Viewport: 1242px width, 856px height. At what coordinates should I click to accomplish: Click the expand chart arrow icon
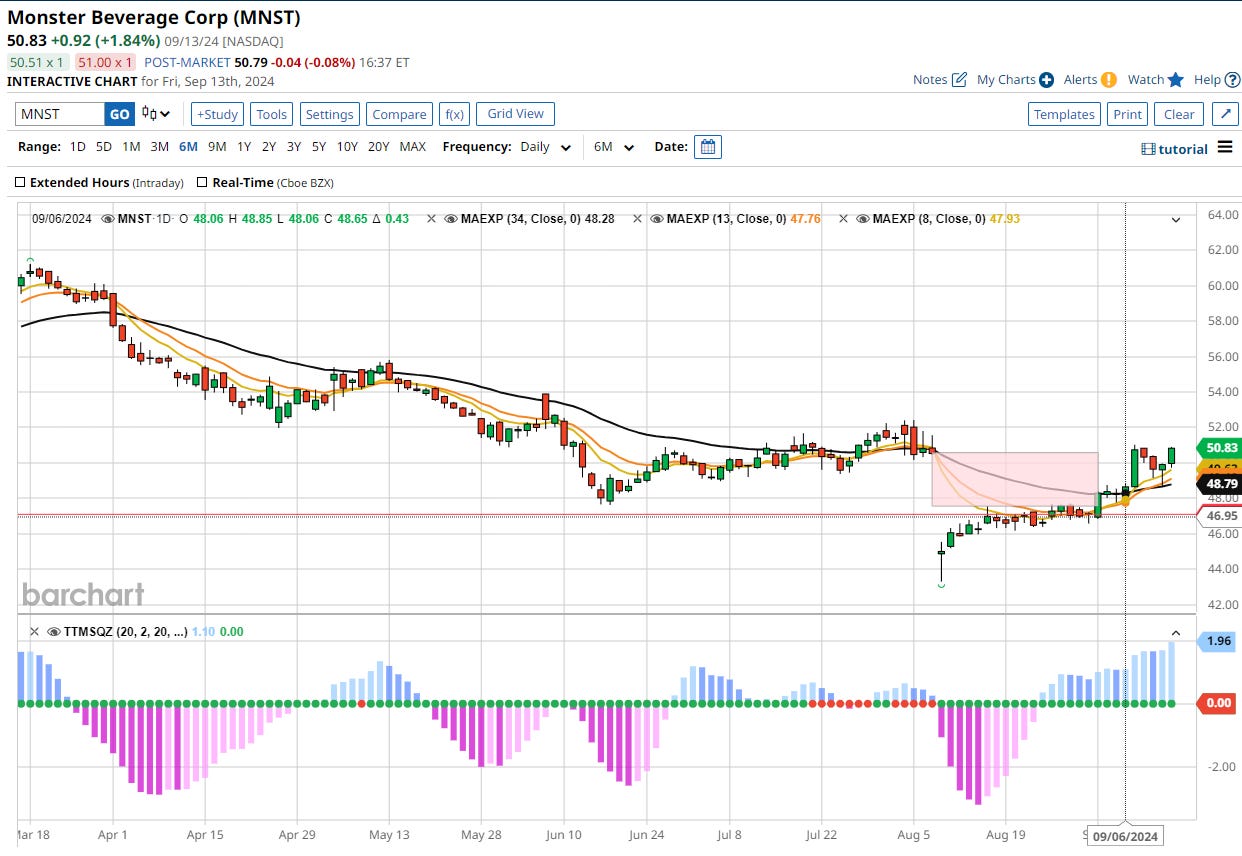point(1226,114)
